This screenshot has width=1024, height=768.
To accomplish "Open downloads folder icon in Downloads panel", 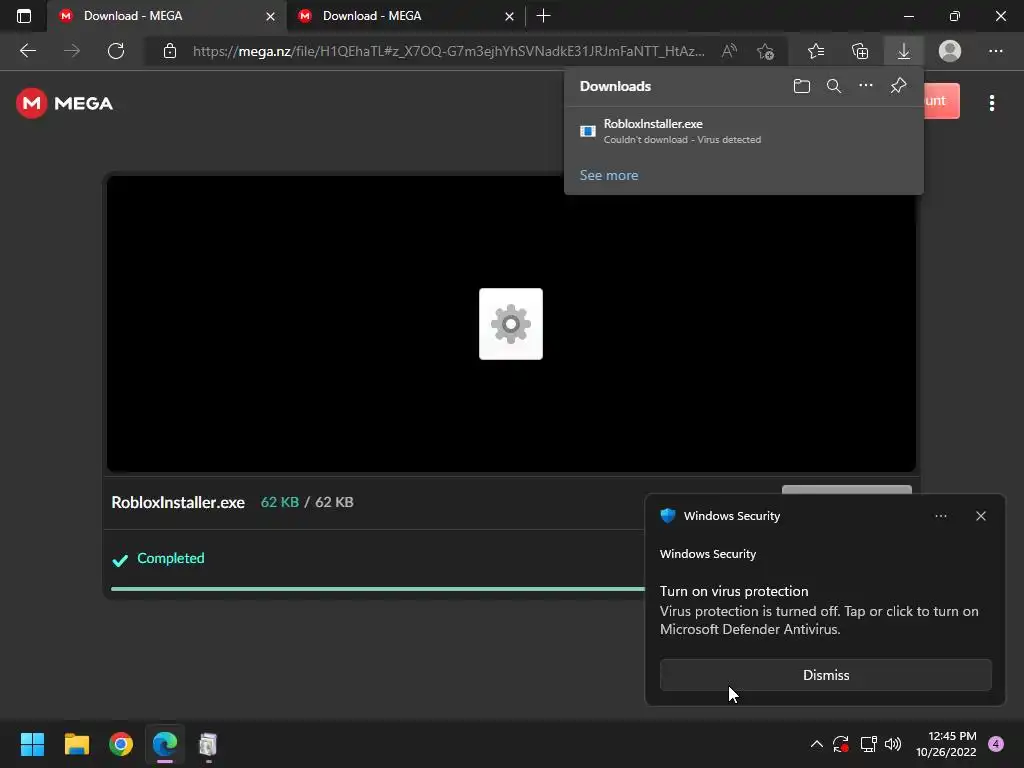I will [801, 86].
